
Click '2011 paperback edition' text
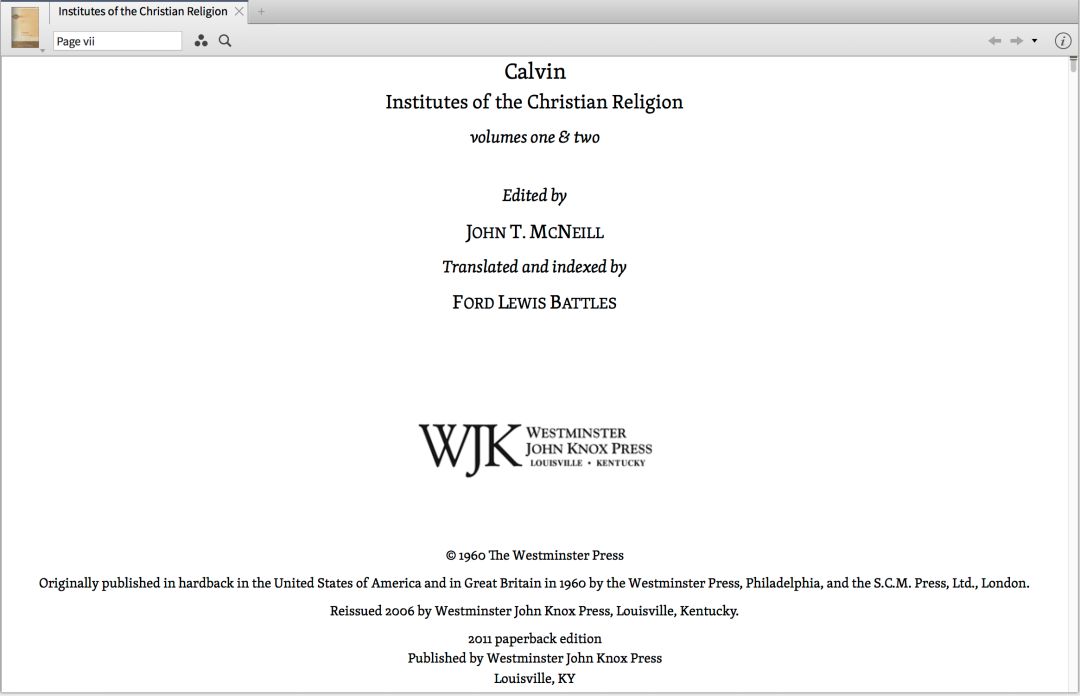click(x=534, y=639)
